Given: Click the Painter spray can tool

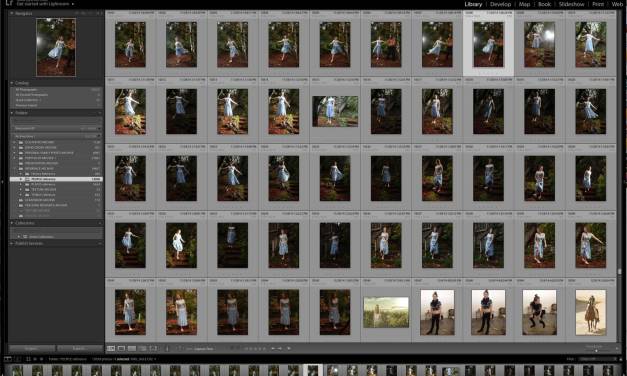Looking at the screenshot, I should [167, 349].
